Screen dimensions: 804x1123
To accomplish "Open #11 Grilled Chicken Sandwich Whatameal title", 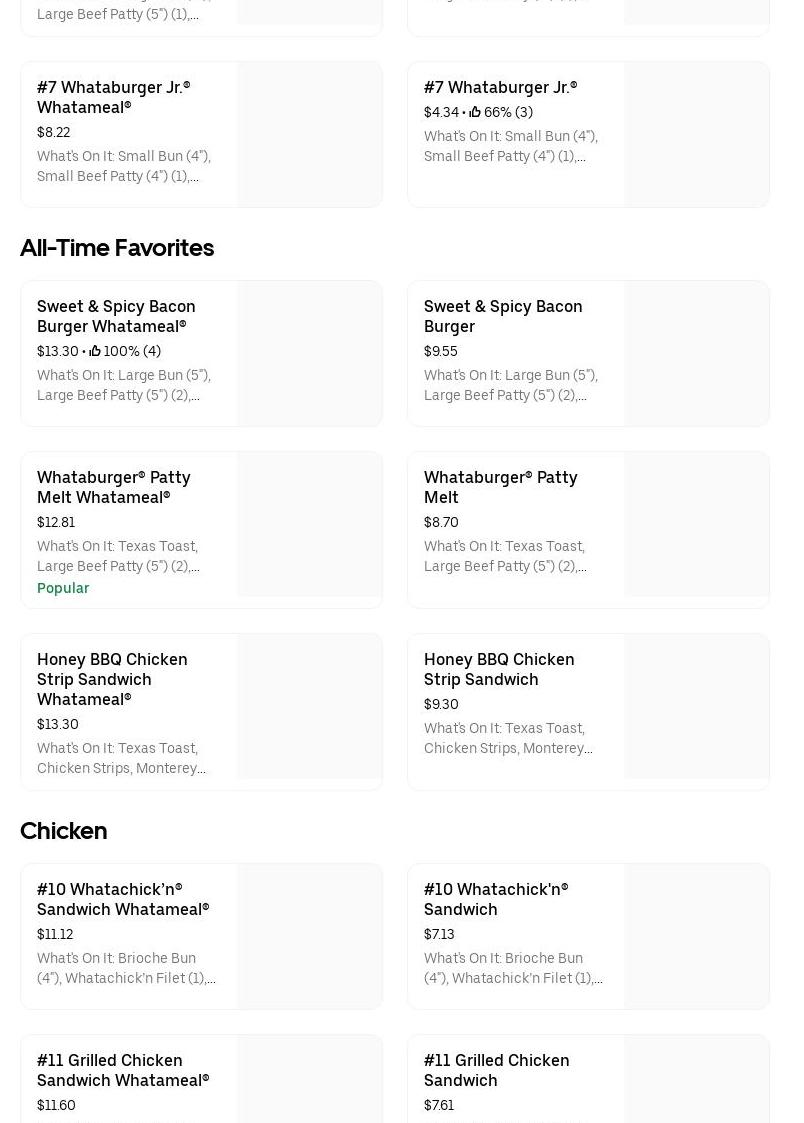I will (122, 1070).
